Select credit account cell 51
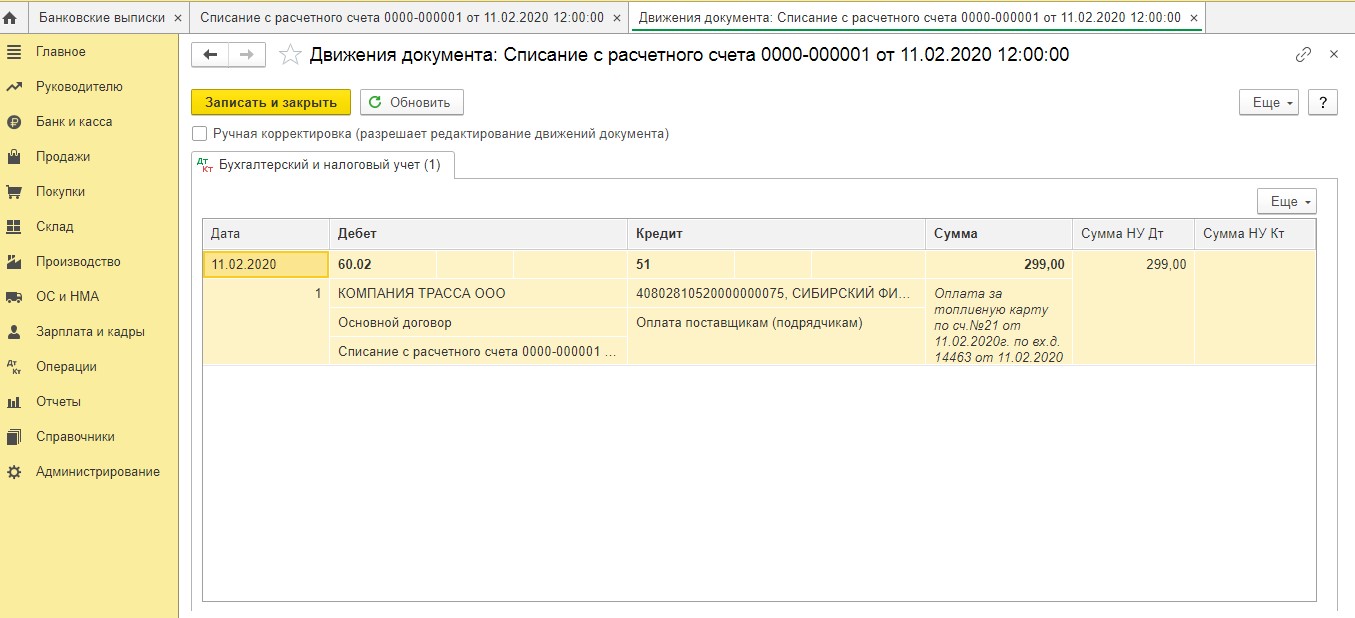Screen dimensions: 1355x618 coord(681,265)
